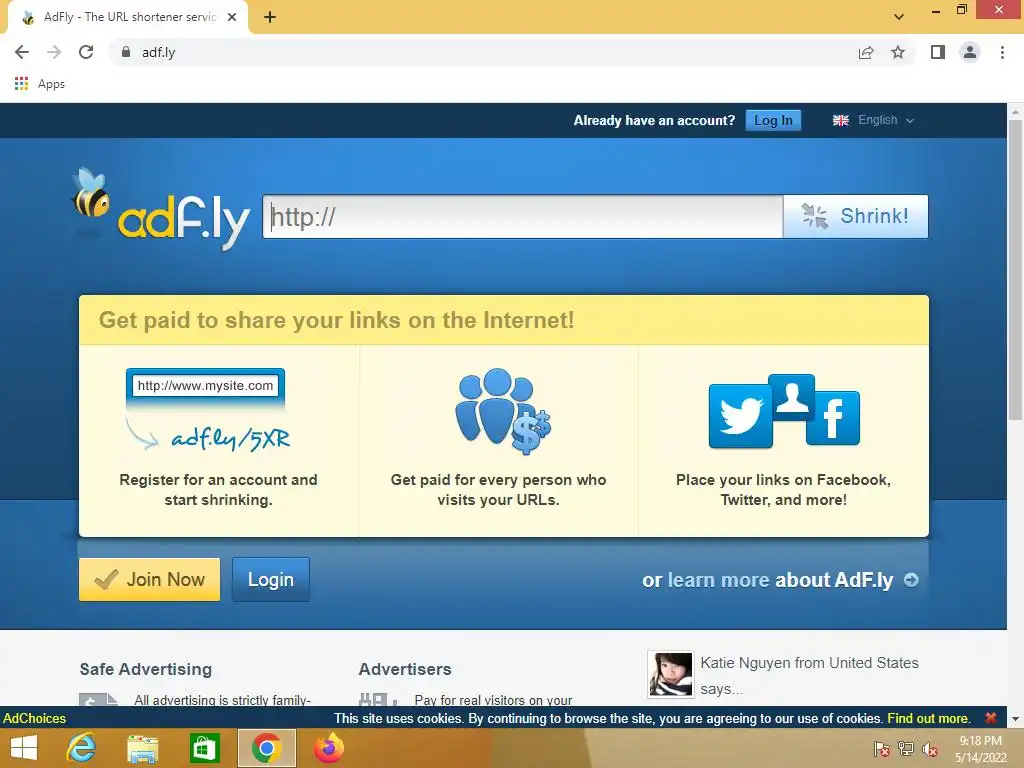Open the browser side panel icon

pyautogui.click(x=938, y=52)
